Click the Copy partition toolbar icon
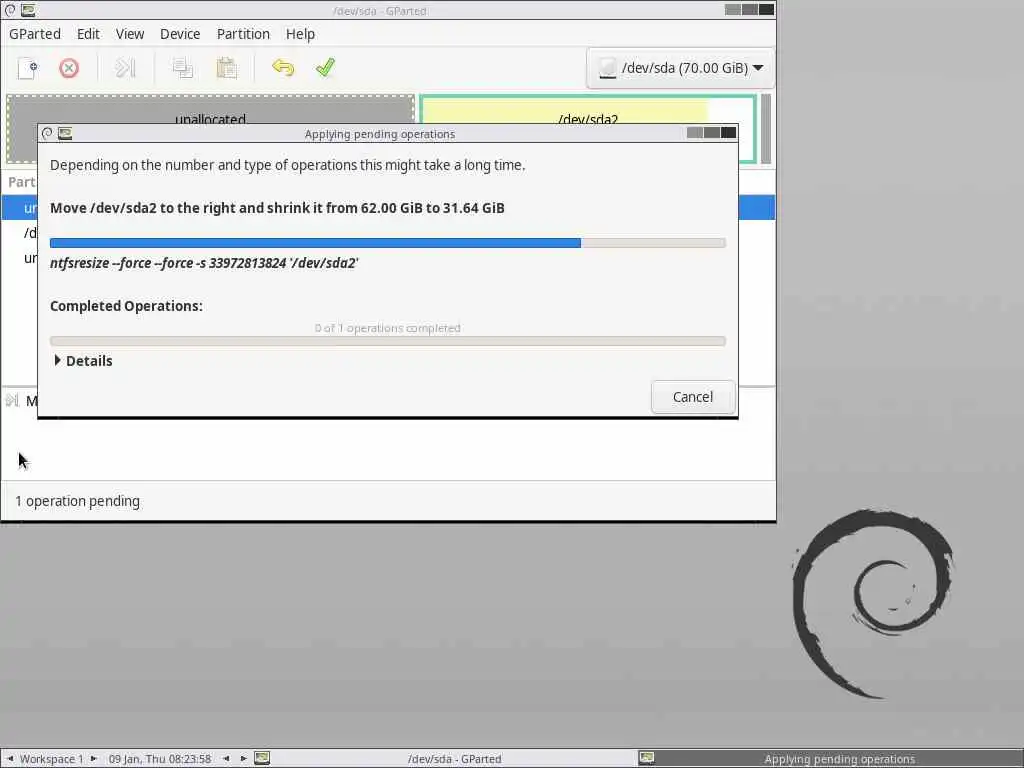Screen dimensions: 1024x768 tap(182, 68)
